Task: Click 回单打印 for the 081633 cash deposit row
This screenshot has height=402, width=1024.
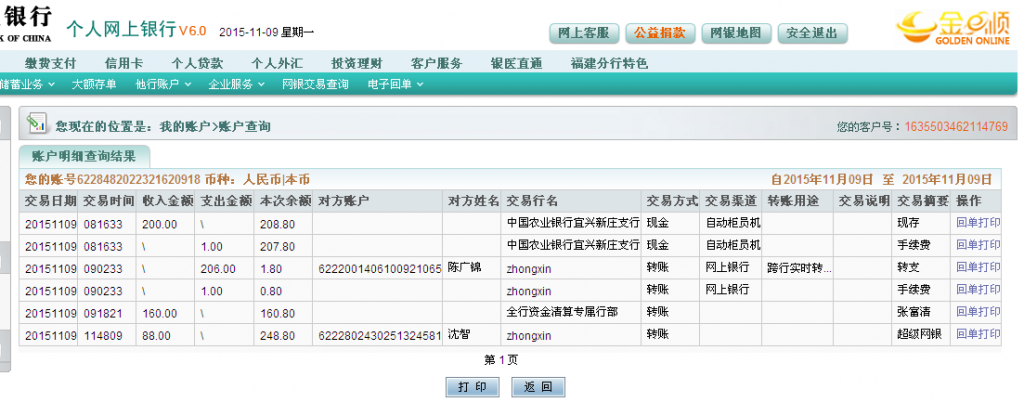Action: pyautogui.click(x=978, y=223)
